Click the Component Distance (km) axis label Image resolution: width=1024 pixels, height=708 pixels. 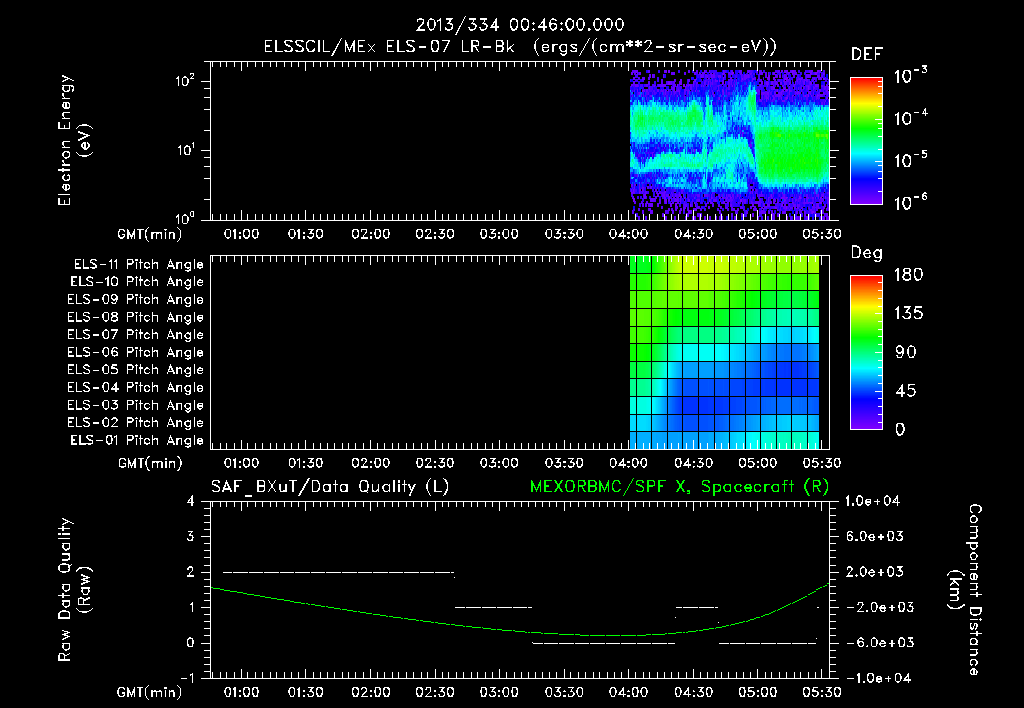[965, 590]
